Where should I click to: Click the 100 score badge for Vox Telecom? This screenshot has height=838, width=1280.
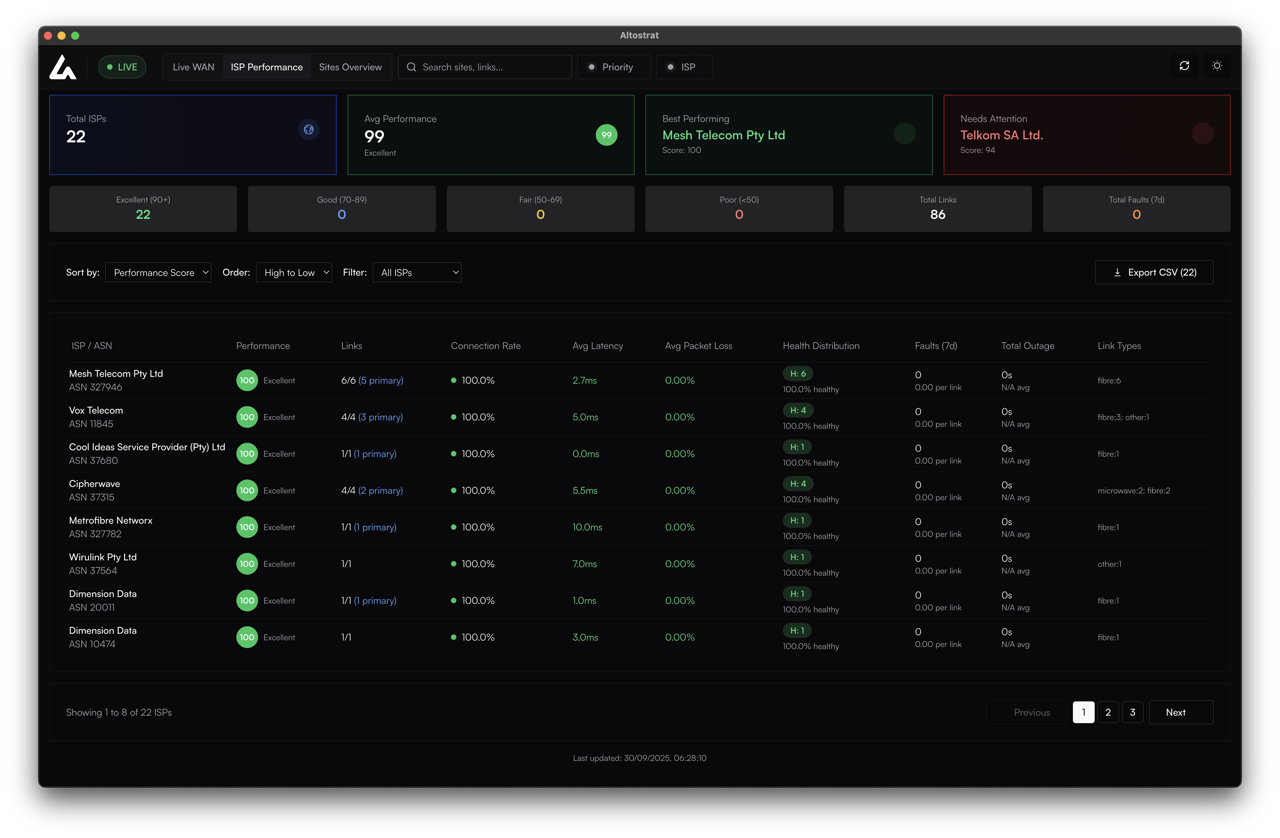pos(247,417)
